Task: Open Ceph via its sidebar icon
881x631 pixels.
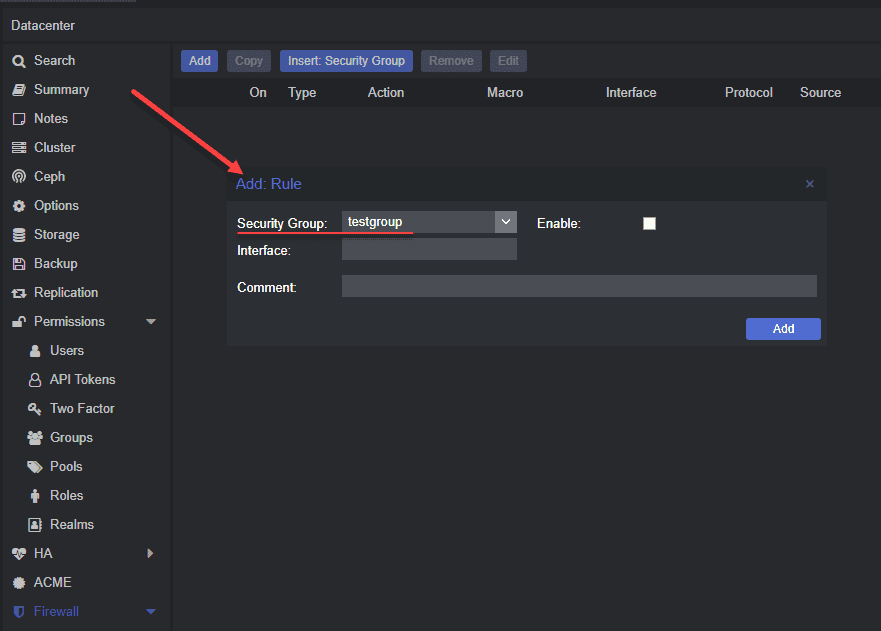Action: [18, 177]
